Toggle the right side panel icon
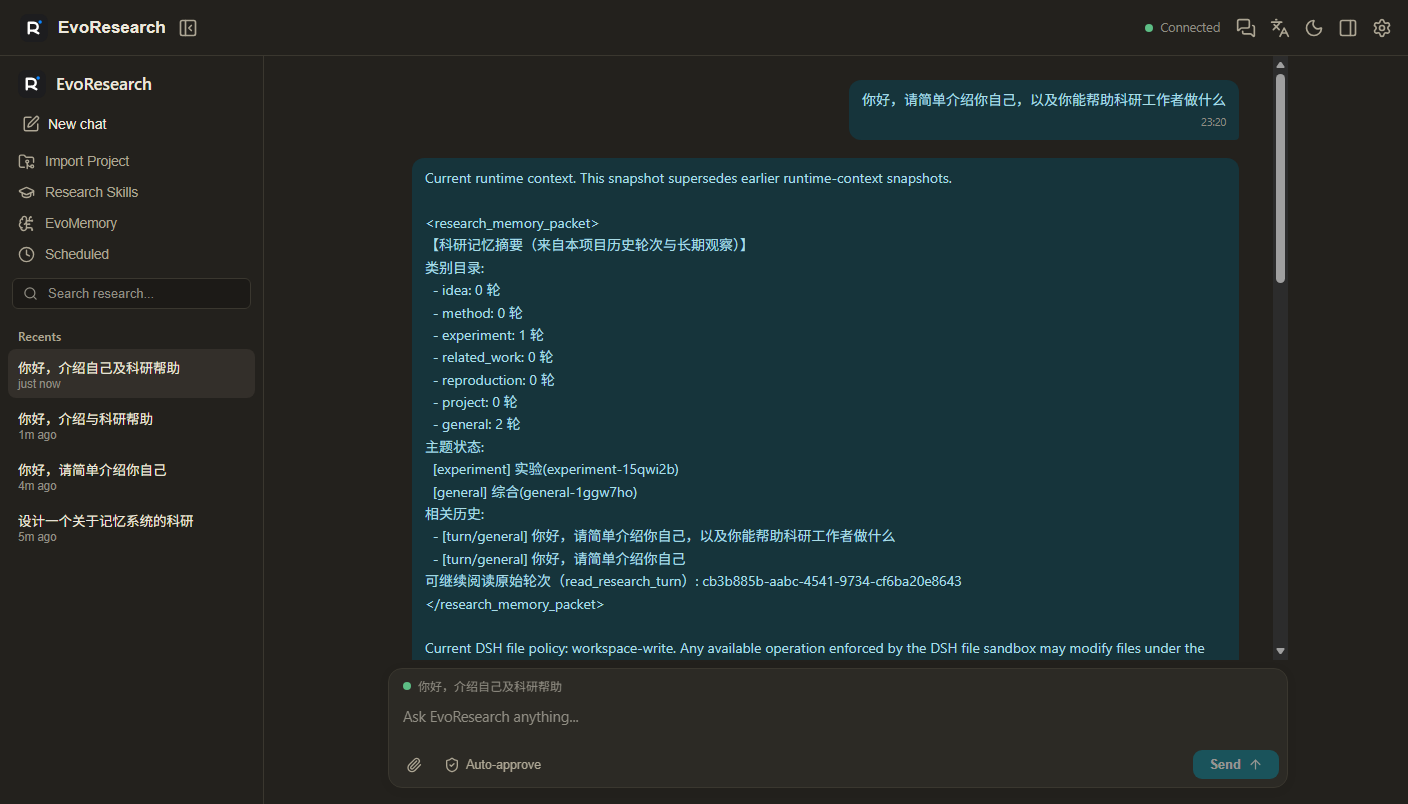 point(1348,28)
